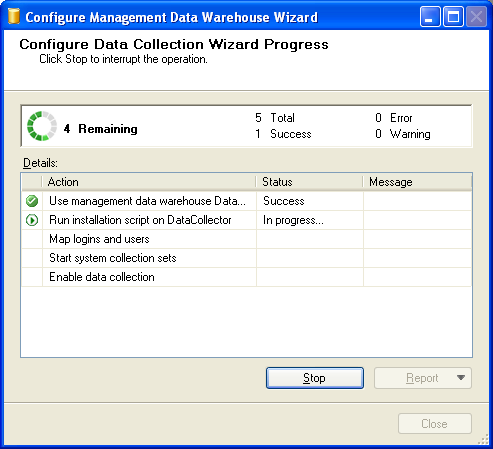Click the Report button label
The height and width of the screenshot is (449, 493).
(x=422, y=378)
